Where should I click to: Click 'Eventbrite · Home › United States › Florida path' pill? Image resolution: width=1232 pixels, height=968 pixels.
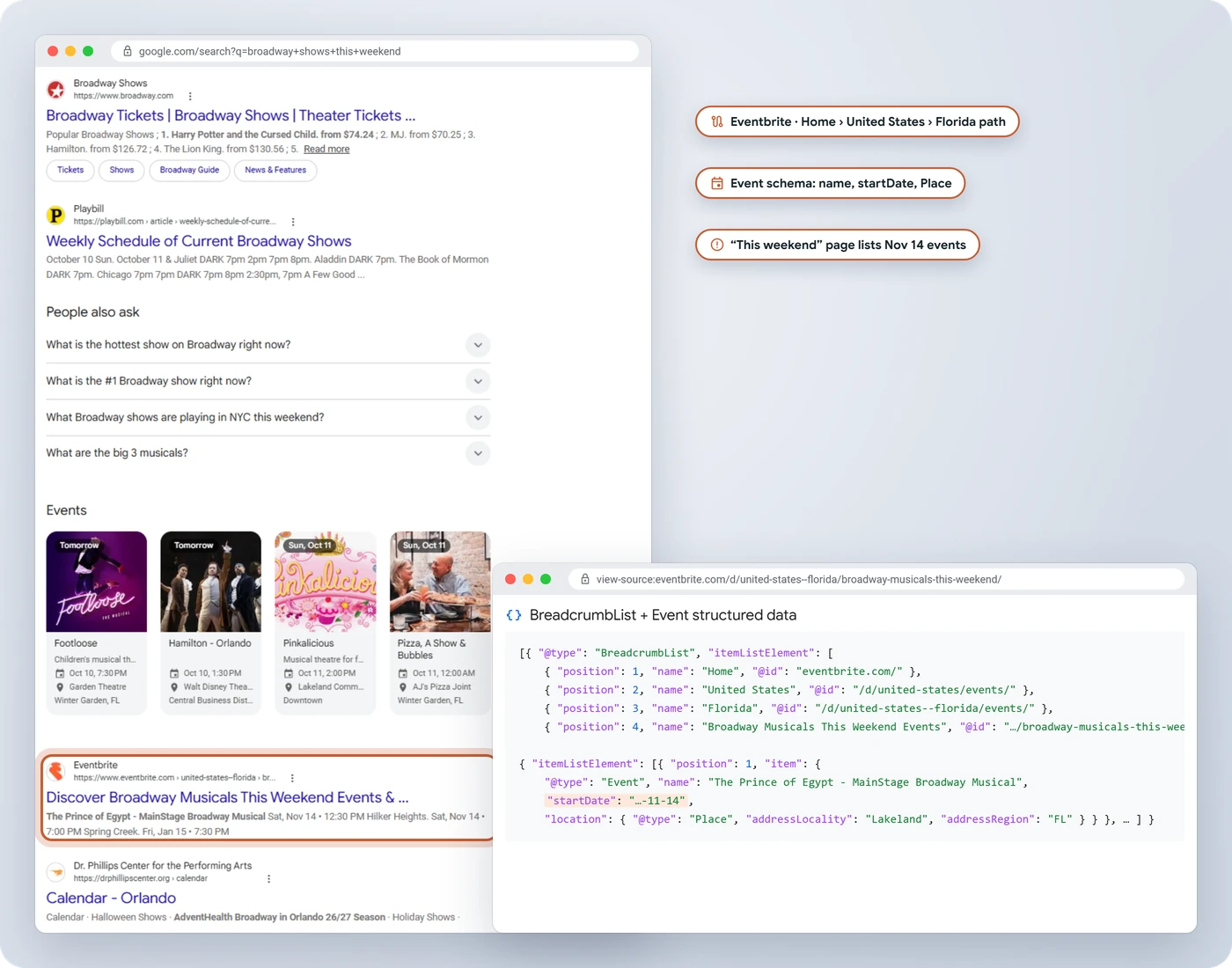857,121
